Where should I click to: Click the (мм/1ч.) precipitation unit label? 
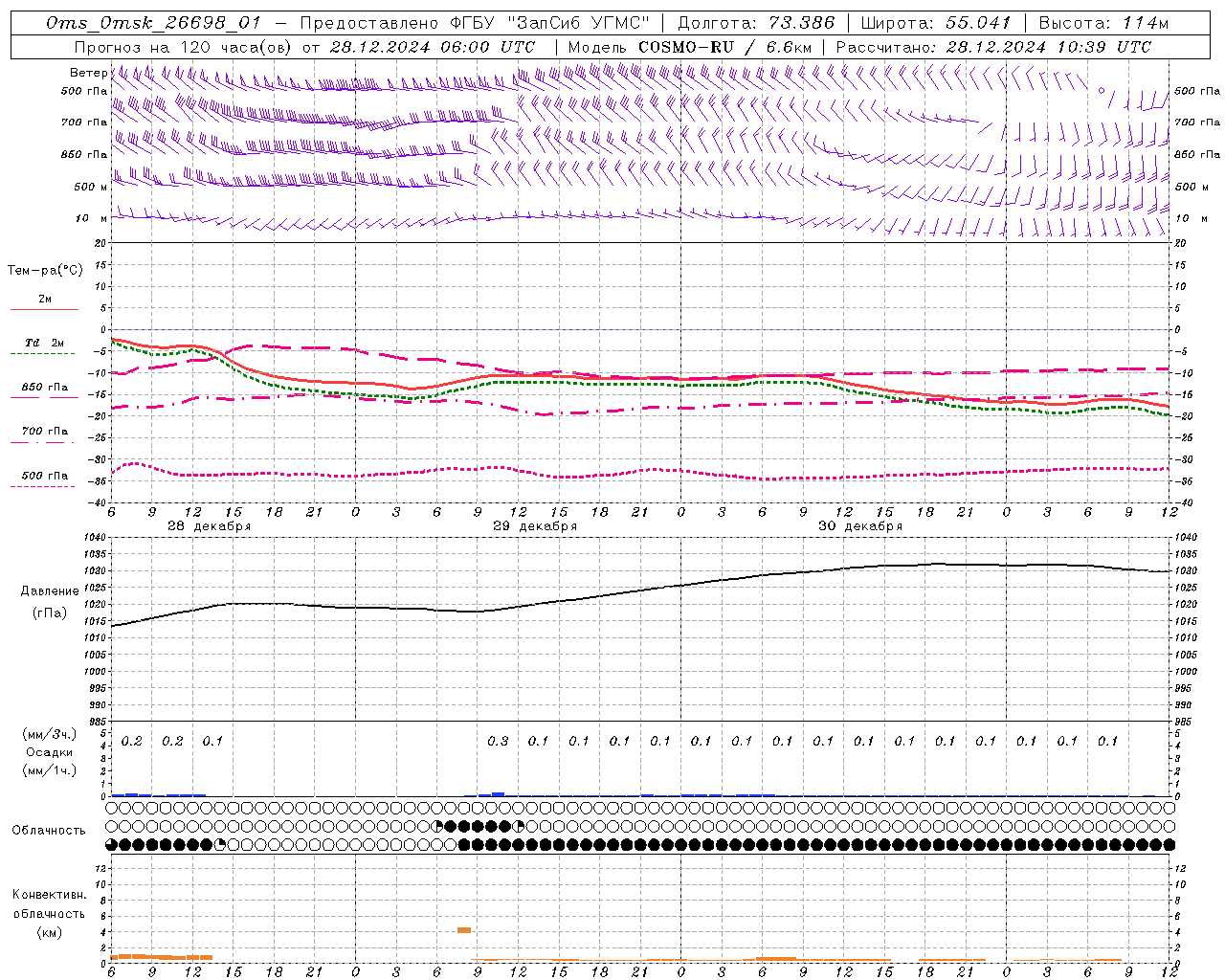[50, 770]
